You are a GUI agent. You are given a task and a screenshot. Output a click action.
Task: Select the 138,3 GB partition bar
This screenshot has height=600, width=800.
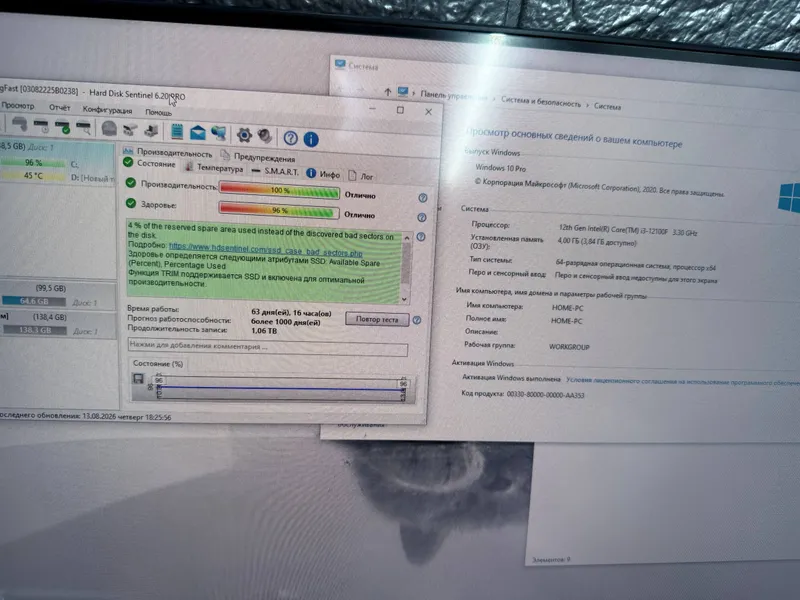point(35,330)
